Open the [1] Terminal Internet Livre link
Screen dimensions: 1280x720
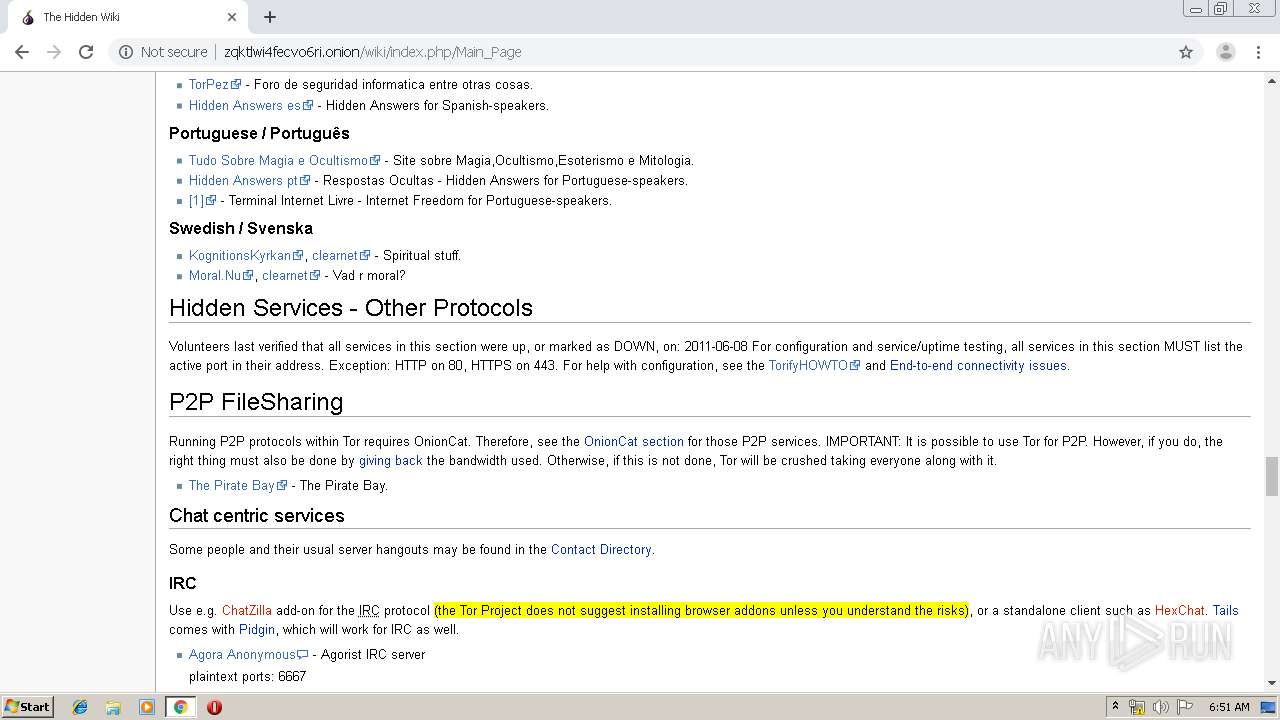point(196,200)
